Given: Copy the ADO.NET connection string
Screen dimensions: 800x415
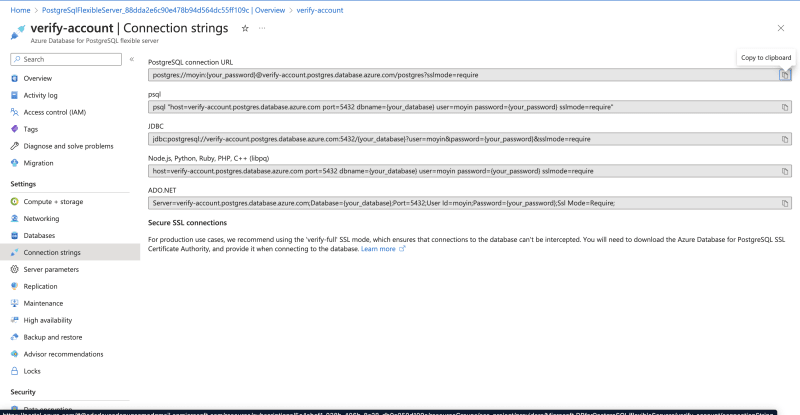Looking at the screenshot, I should [785, 203].
